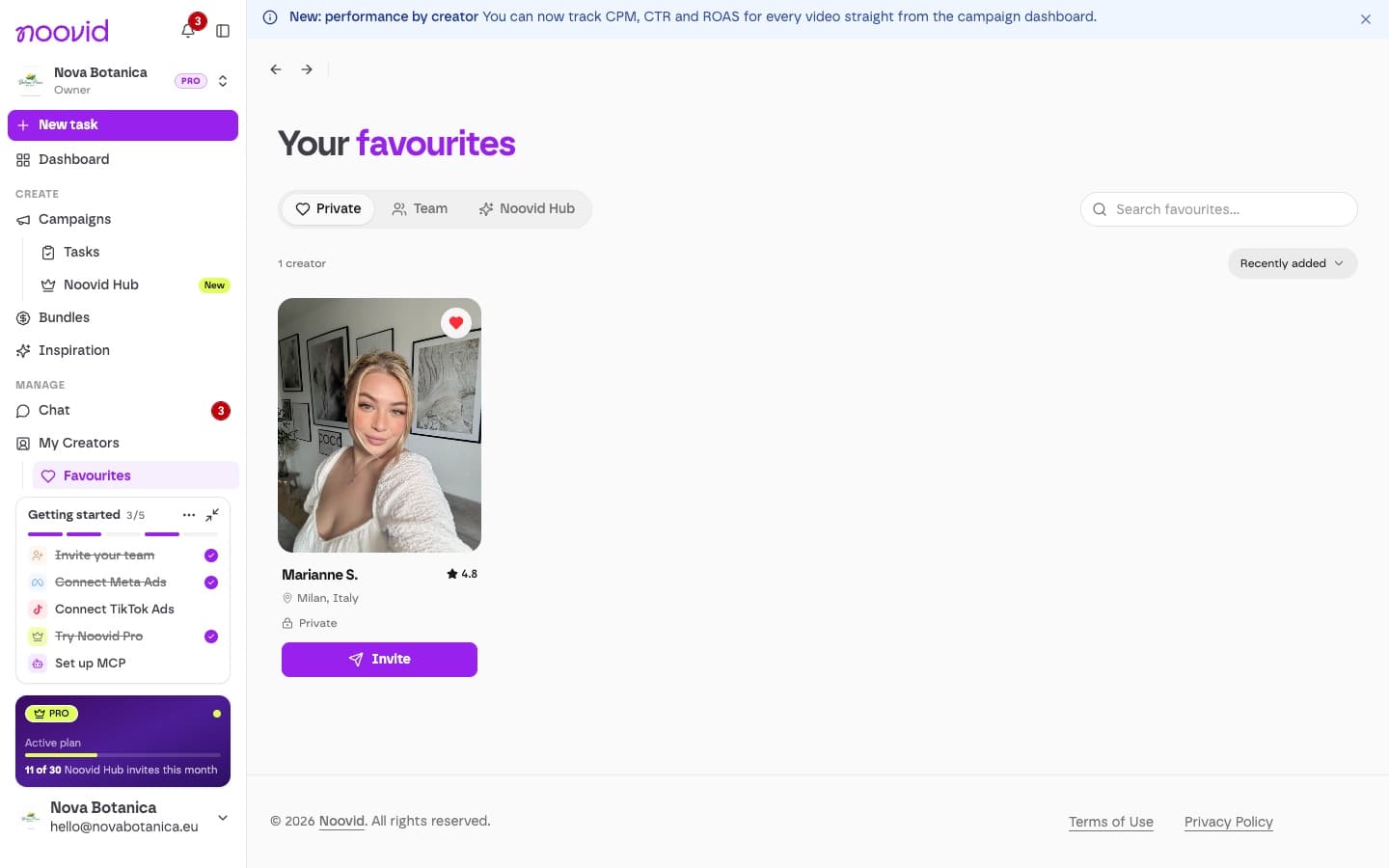Open My Creators
Screen dimensions: 1389x868
coord(123,444)
